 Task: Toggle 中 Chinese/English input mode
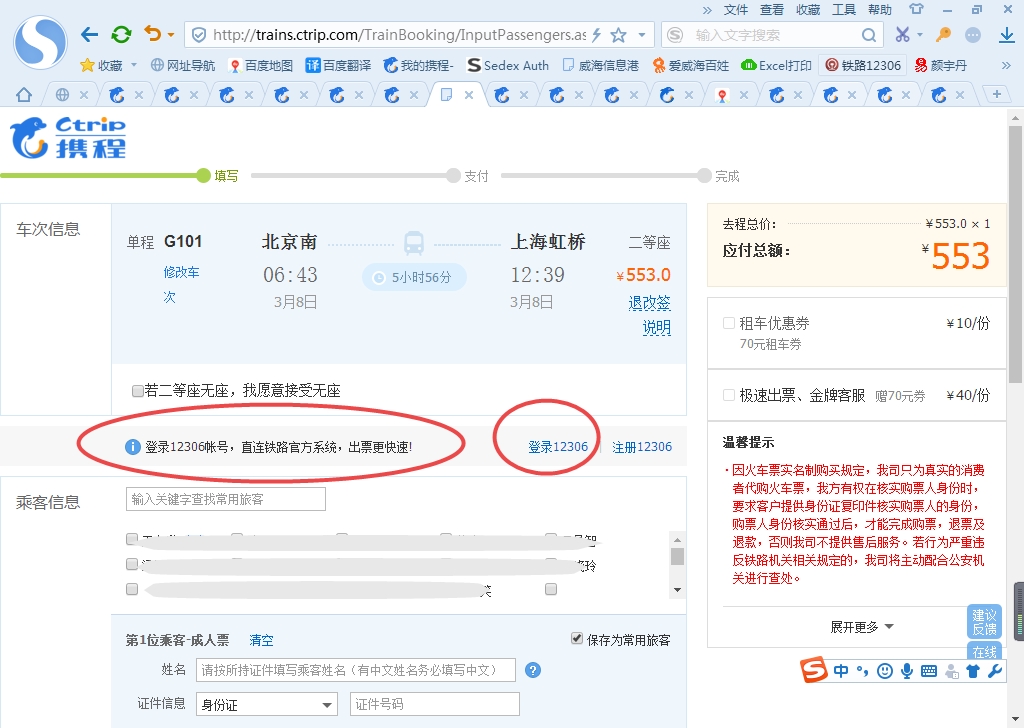point(840,671)
